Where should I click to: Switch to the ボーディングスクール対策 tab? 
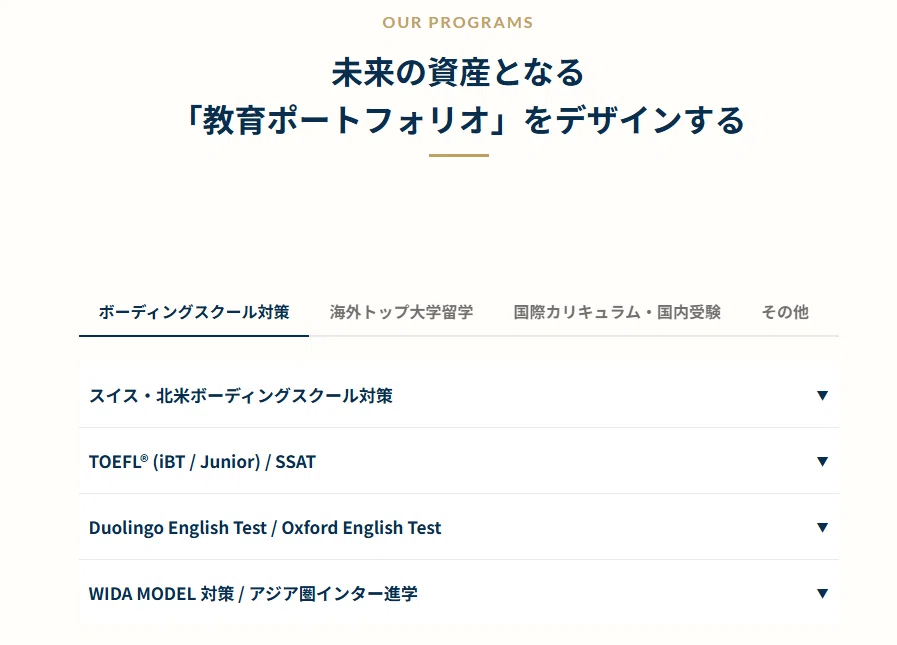(194, 312)
